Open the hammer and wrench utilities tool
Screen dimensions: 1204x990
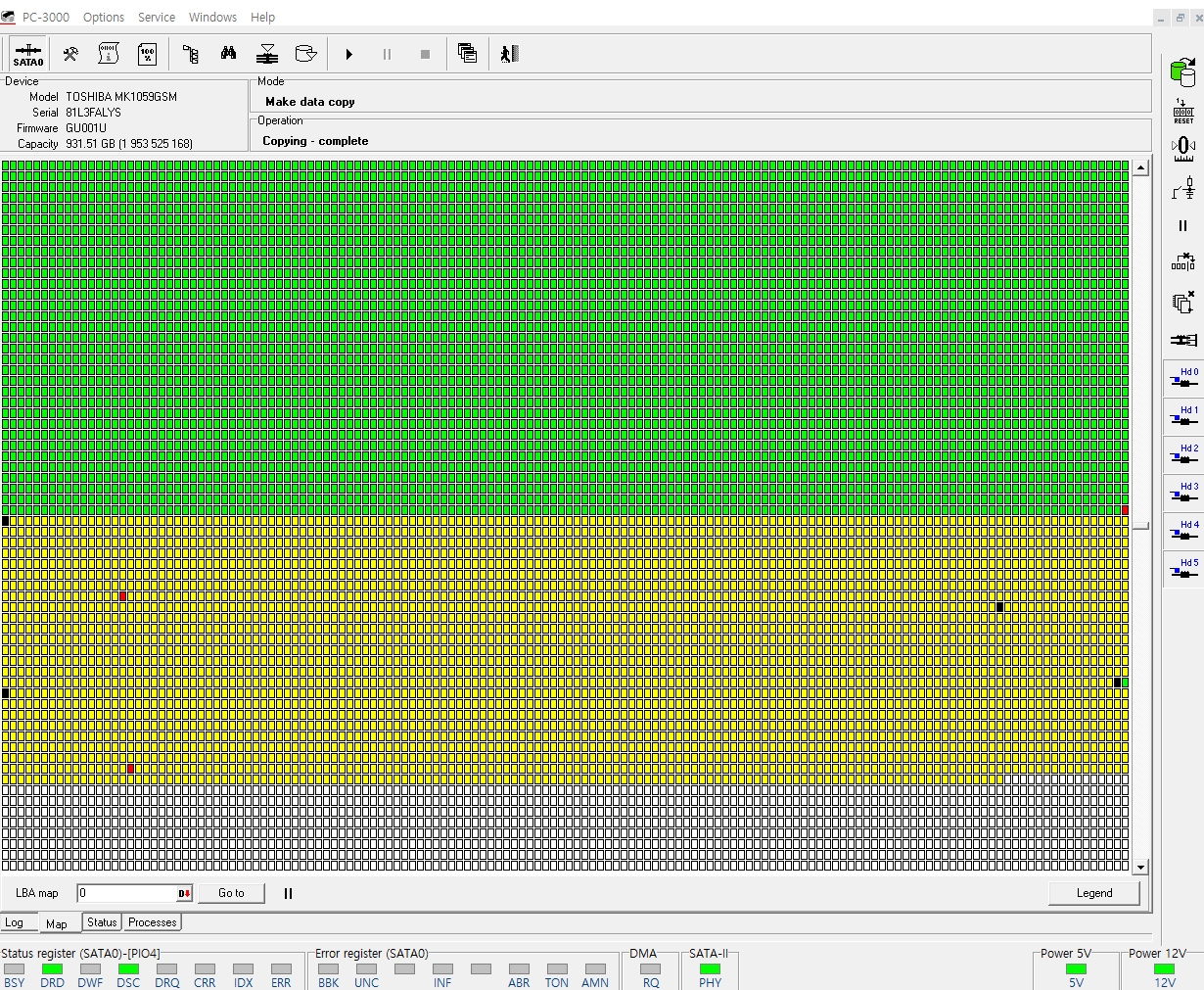(70, 54)
